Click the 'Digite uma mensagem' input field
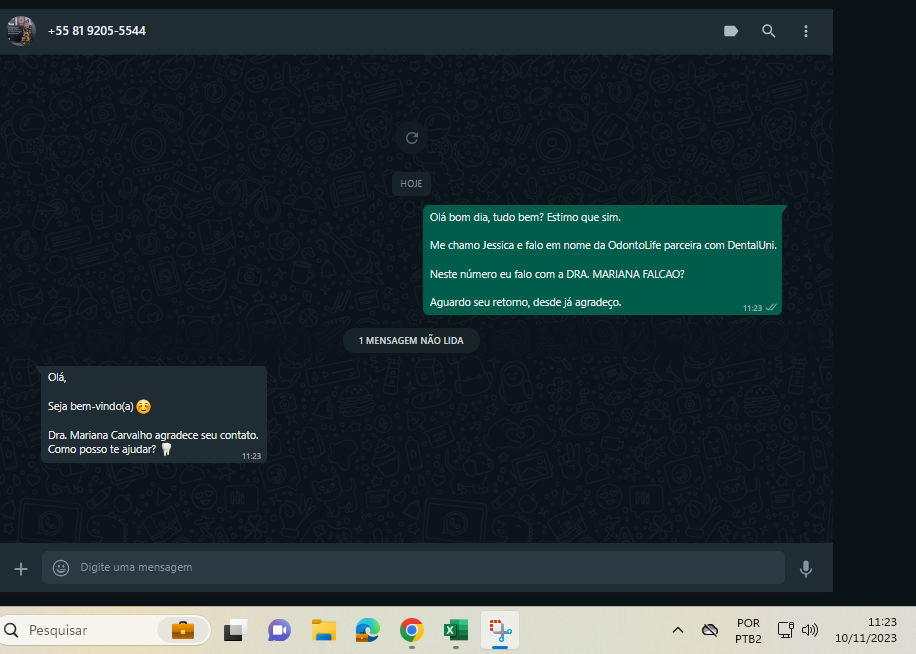The height and width of the screenshot is (654, 916). coord(420,568)
